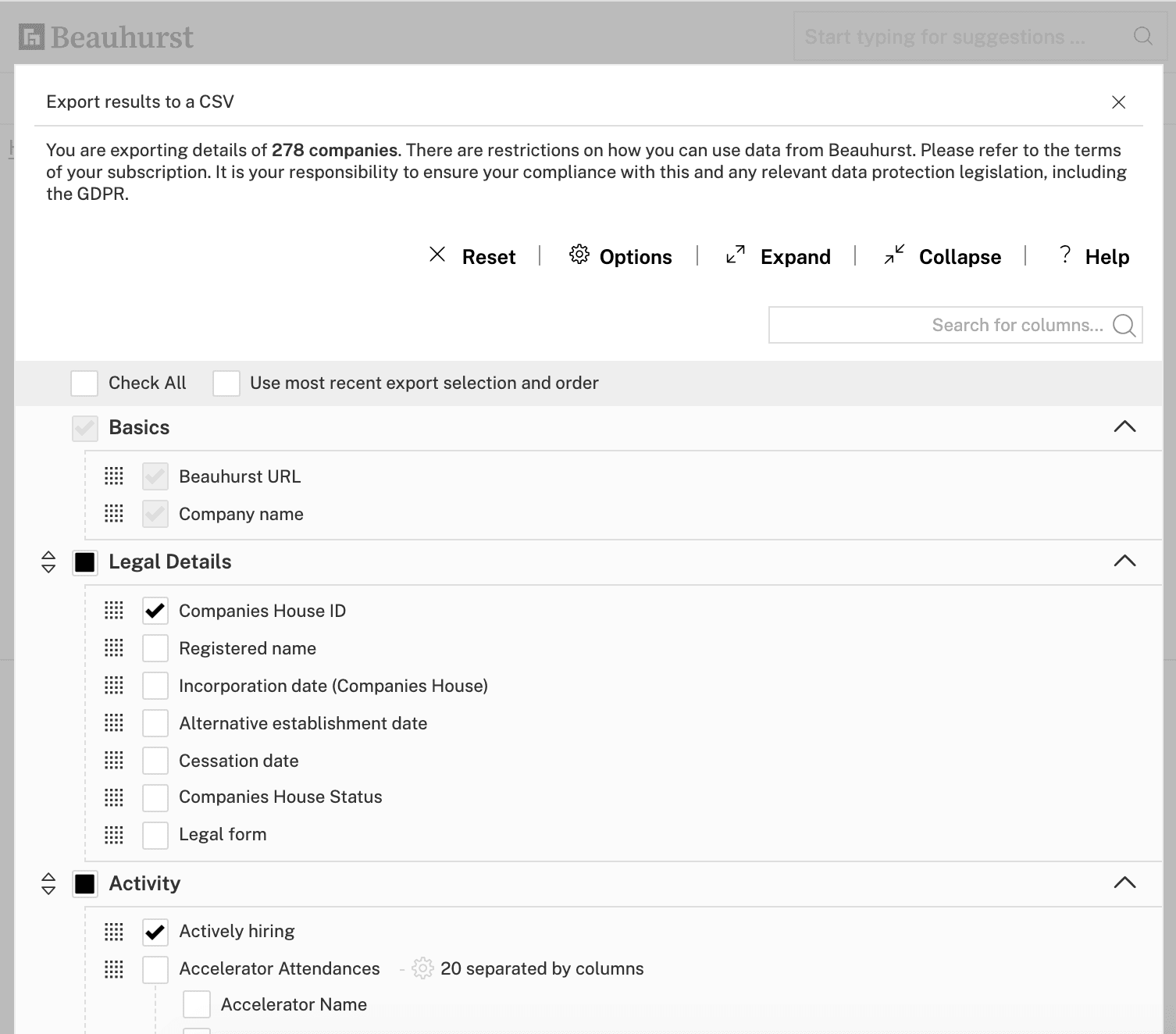Collapse all column groups
This screenshot has height=1034, width=1176.
pos(960,257)
